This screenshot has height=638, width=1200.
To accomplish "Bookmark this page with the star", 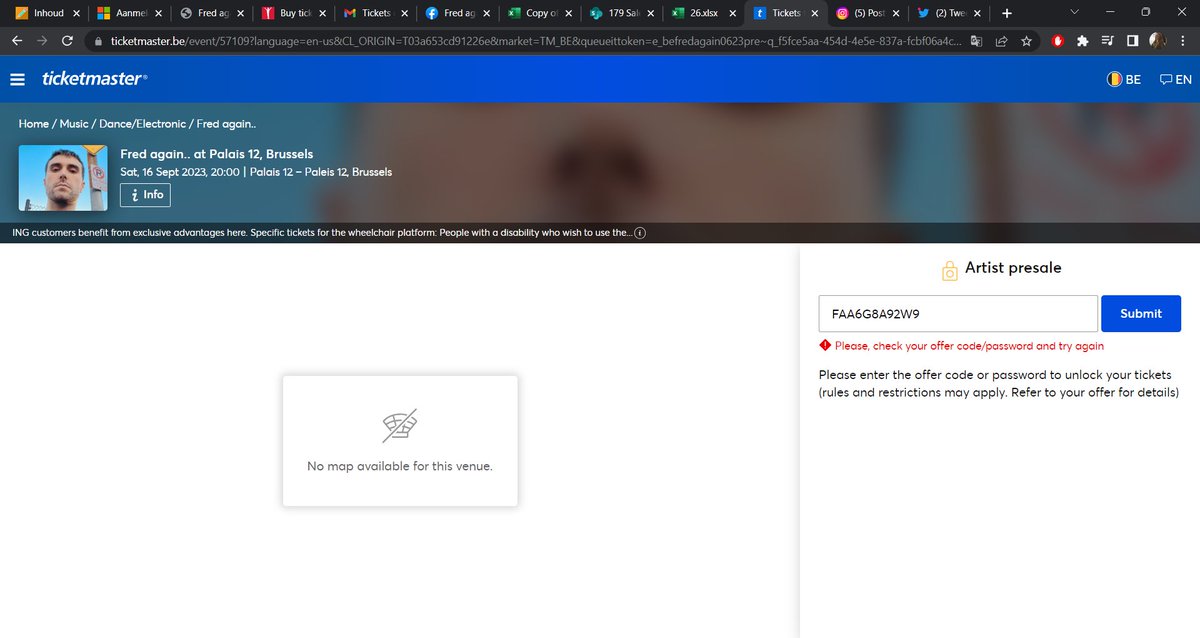I will click(1026, 41).
